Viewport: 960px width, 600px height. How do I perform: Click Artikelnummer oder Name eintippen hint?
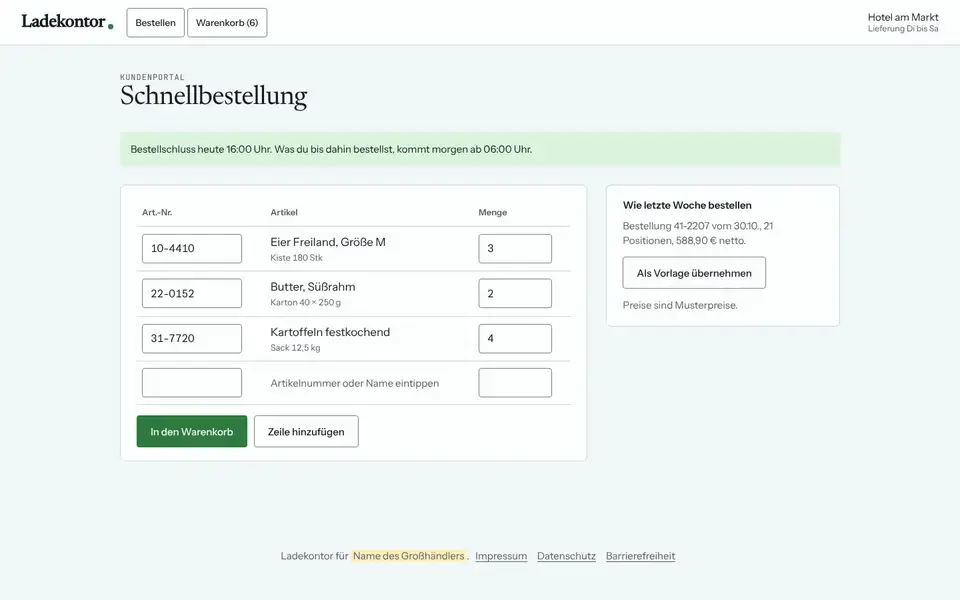[354, 383]
